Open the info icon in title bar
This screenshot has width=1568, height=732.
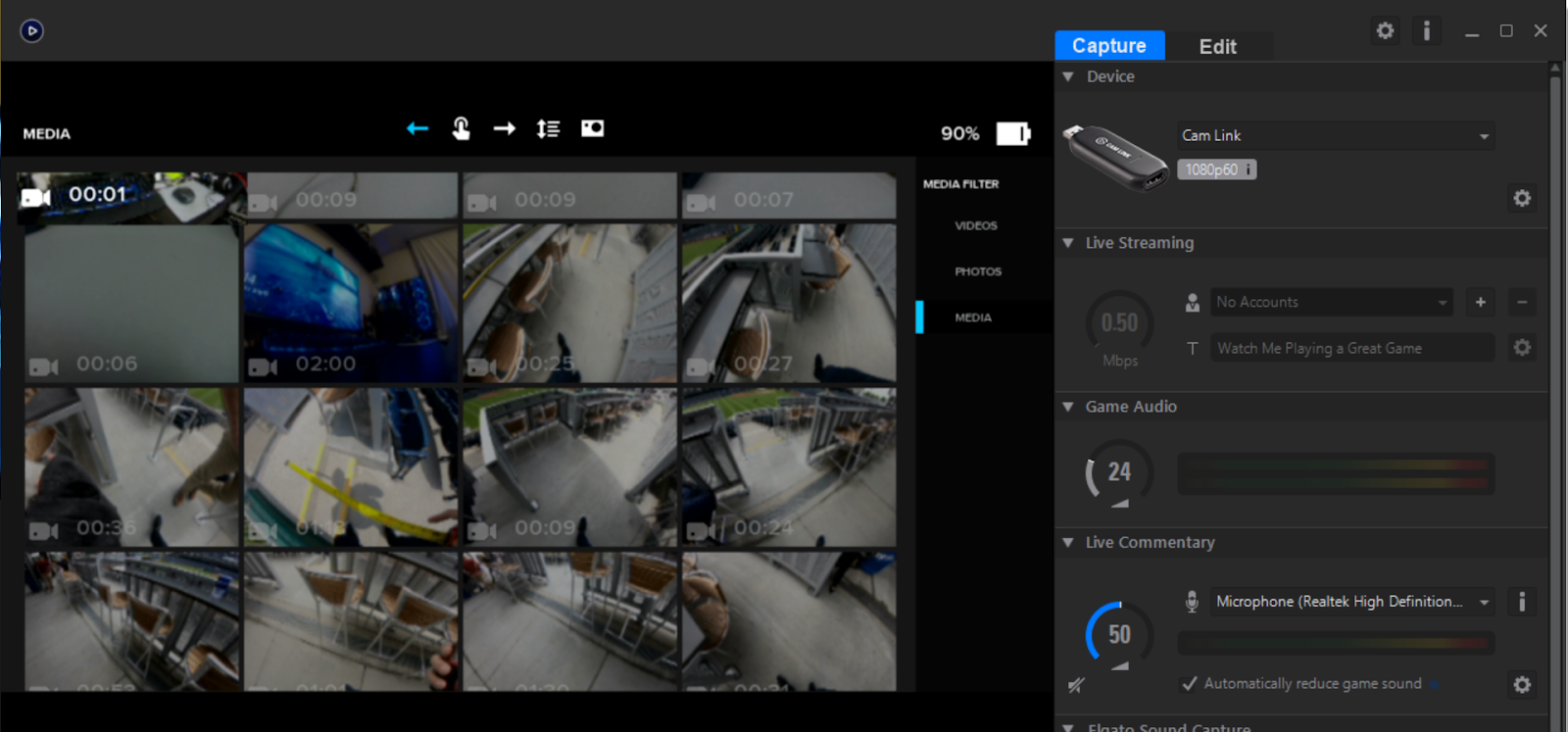pyautogui.click(x=1427, y=30)
